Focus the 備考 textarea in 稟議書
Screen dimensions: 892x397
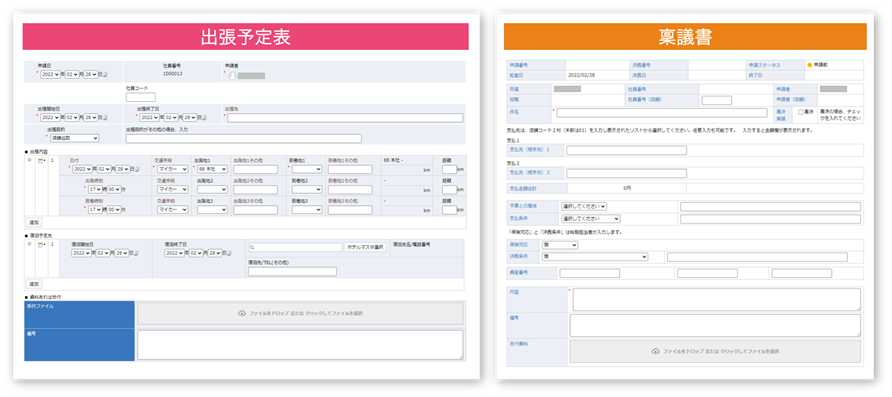coord(715,325)
